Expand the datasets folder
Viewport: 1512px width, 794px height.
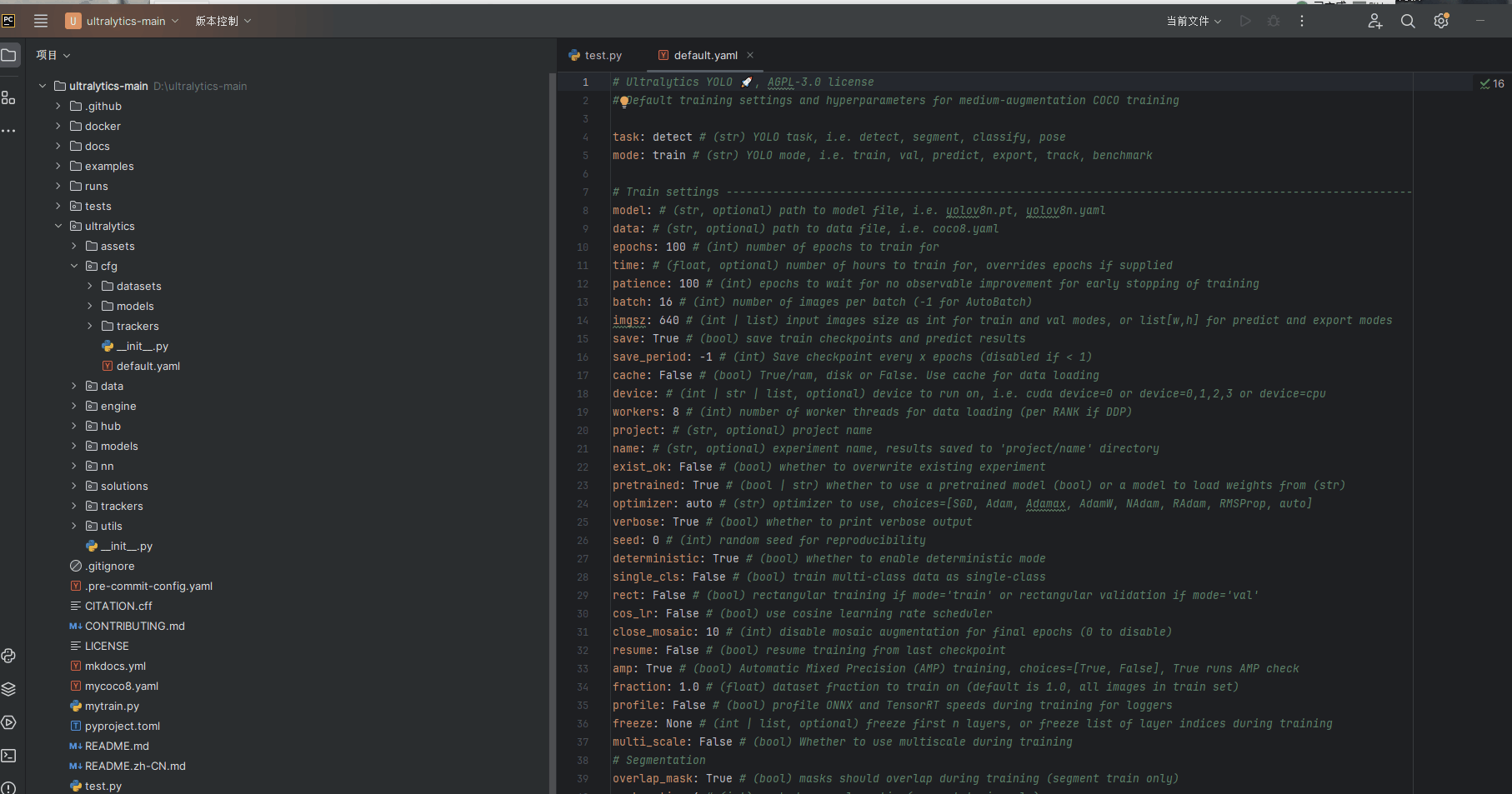[x=90, y=286]
